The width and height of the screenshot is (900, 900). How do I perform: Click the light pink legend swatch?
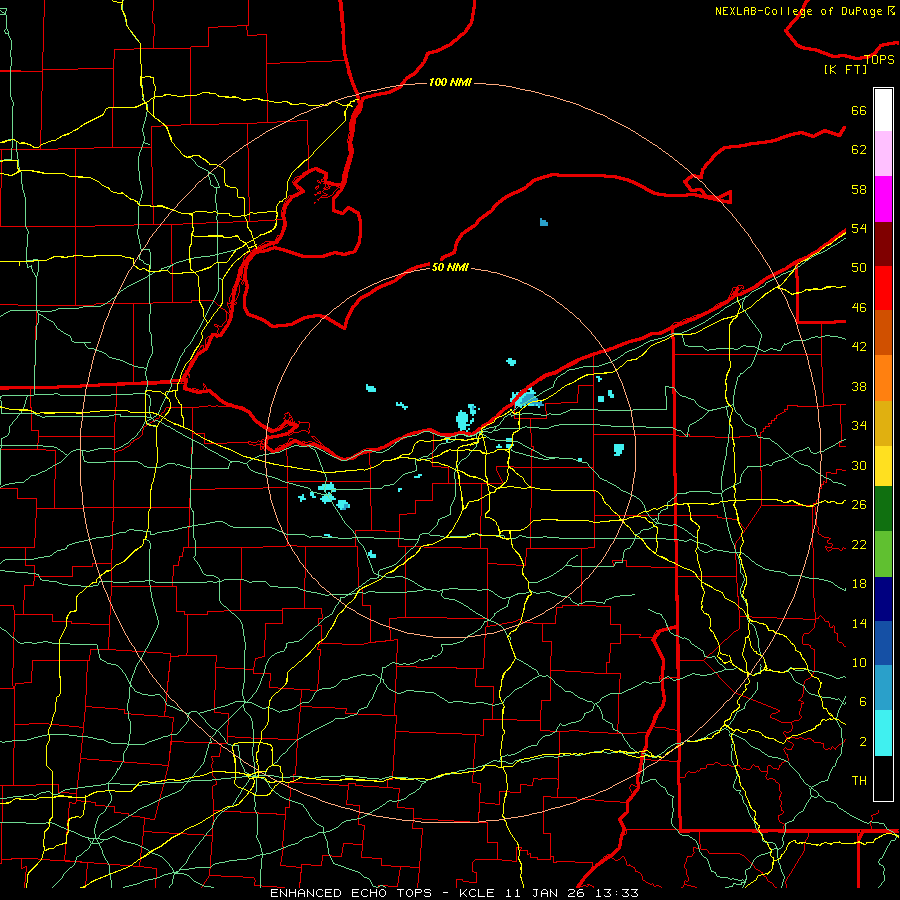click(883, 154)
